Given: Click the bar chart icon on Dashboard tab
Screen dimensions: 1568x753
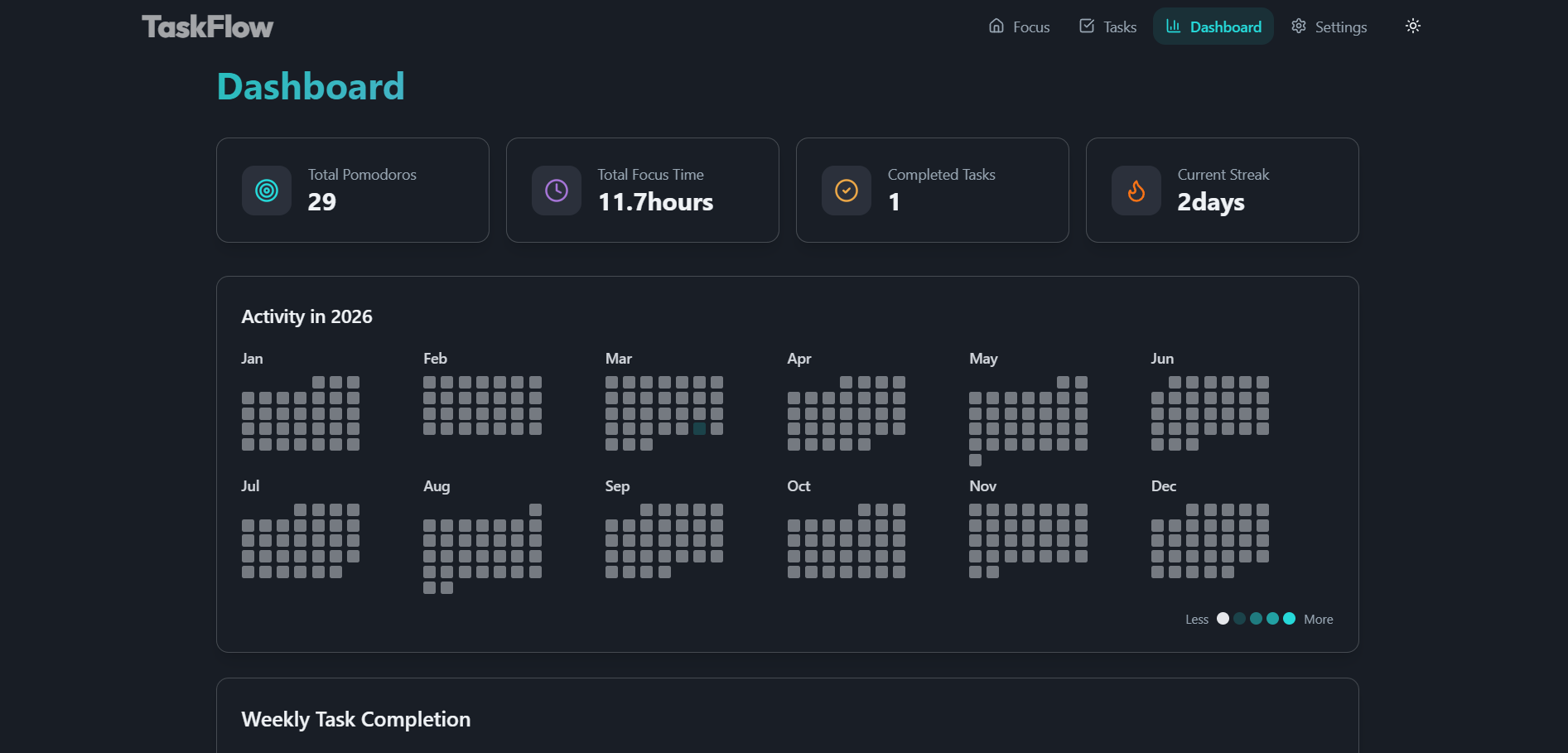Looking at the screenshot, I should coord(1174,26).
